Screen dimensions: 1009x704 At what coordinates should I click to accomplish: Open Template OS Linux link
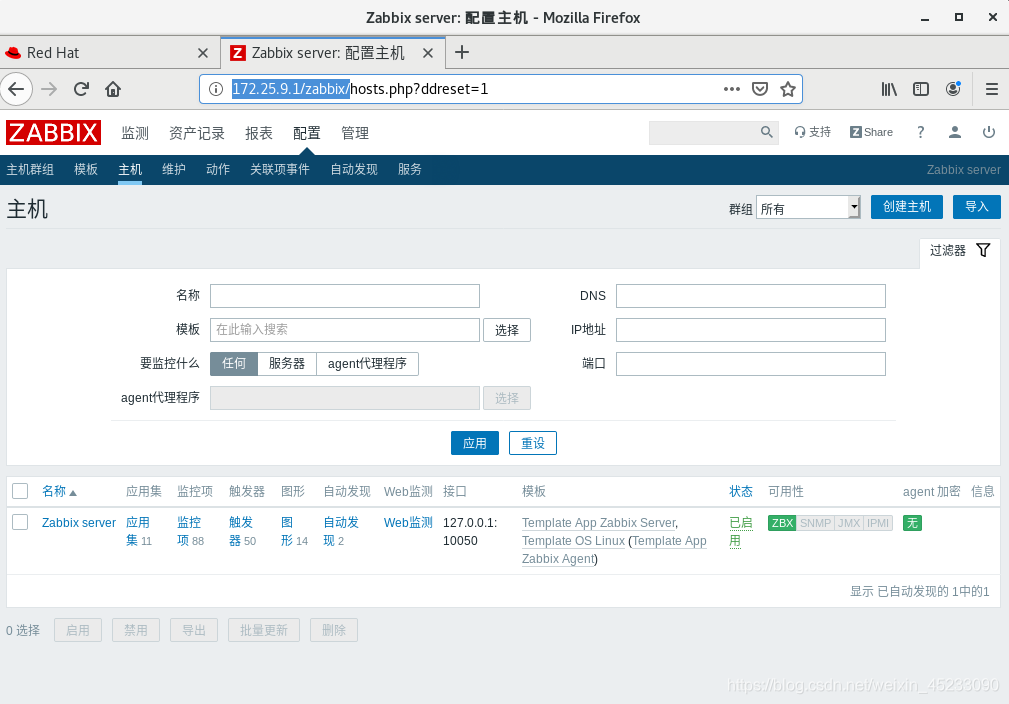(x=573, y=541)
